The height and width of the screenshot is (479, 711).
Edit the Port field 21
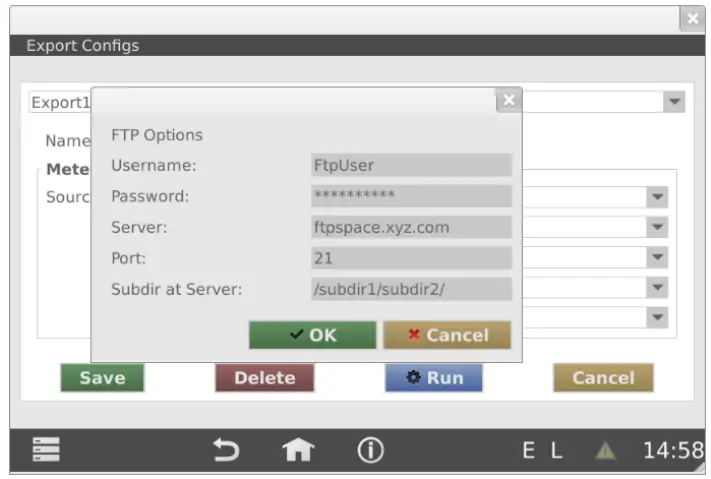[412, 258]
